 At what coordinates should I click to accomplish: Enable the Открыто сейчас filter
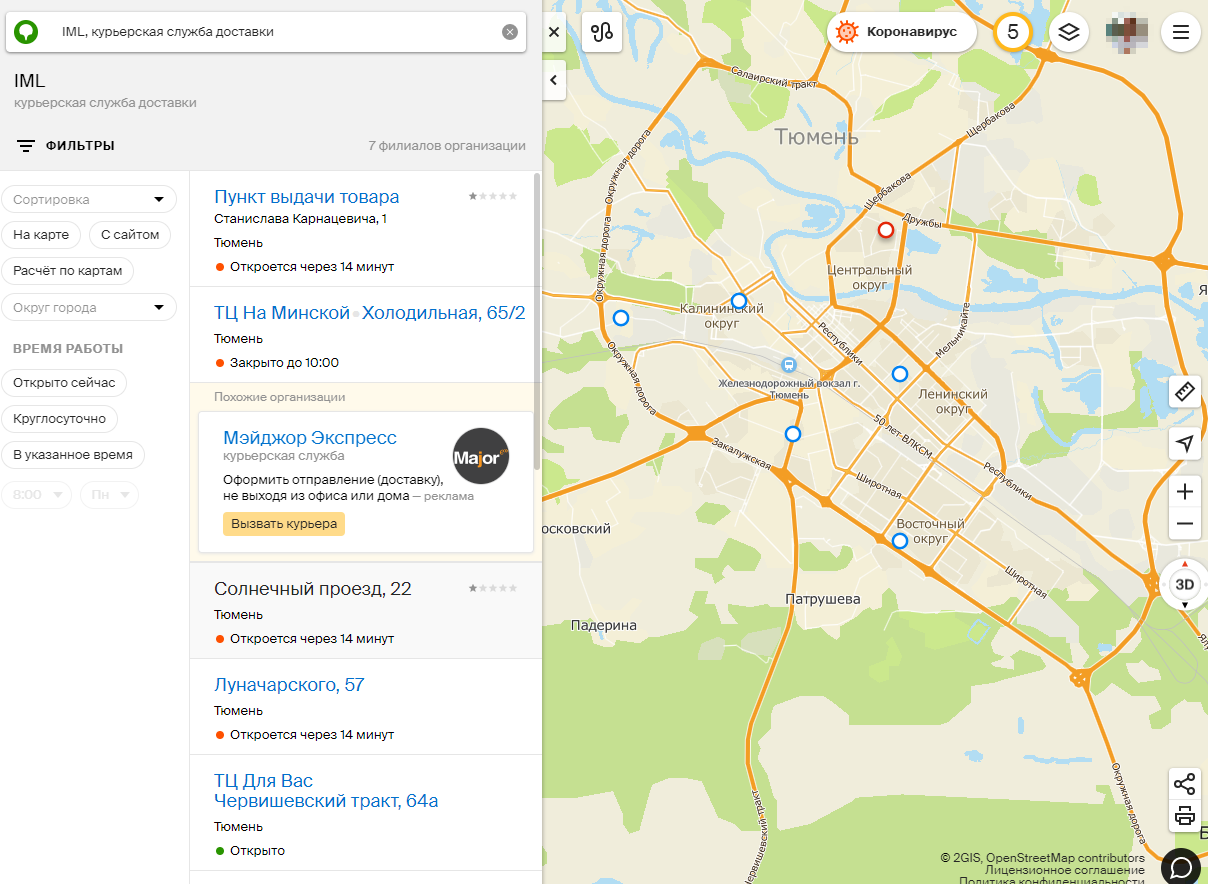pos(64,383)
